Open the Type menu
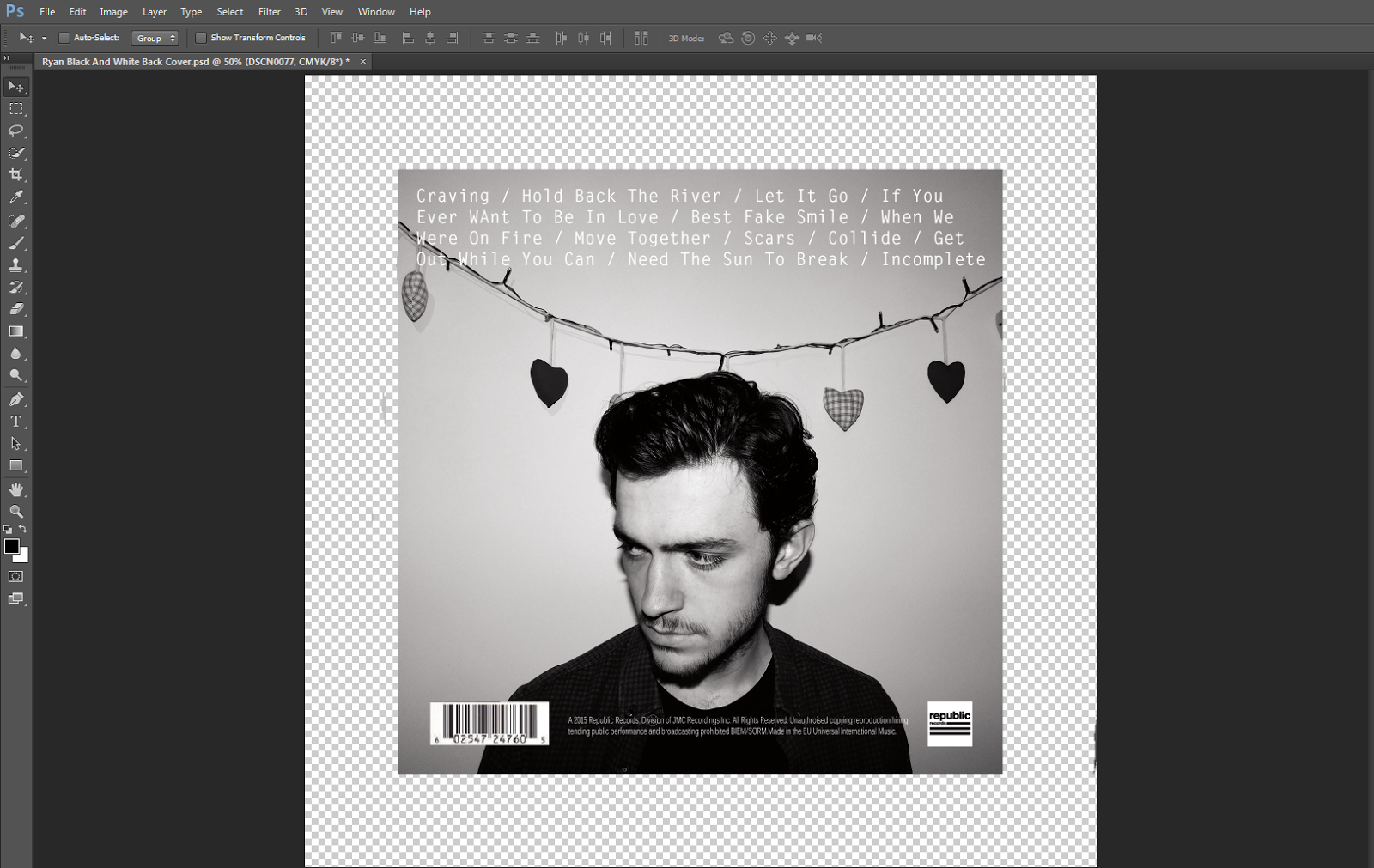This screenshot has height=868, width=1374. [192, 11]
